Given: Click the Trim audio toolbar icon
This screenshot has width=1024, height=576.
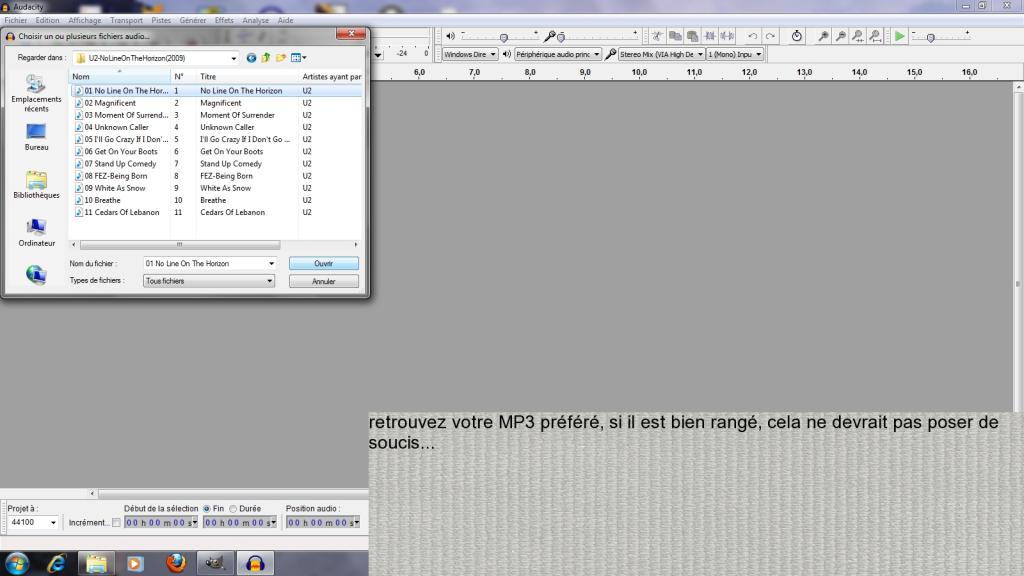Looking at the screenshot, I should point(710,37).
